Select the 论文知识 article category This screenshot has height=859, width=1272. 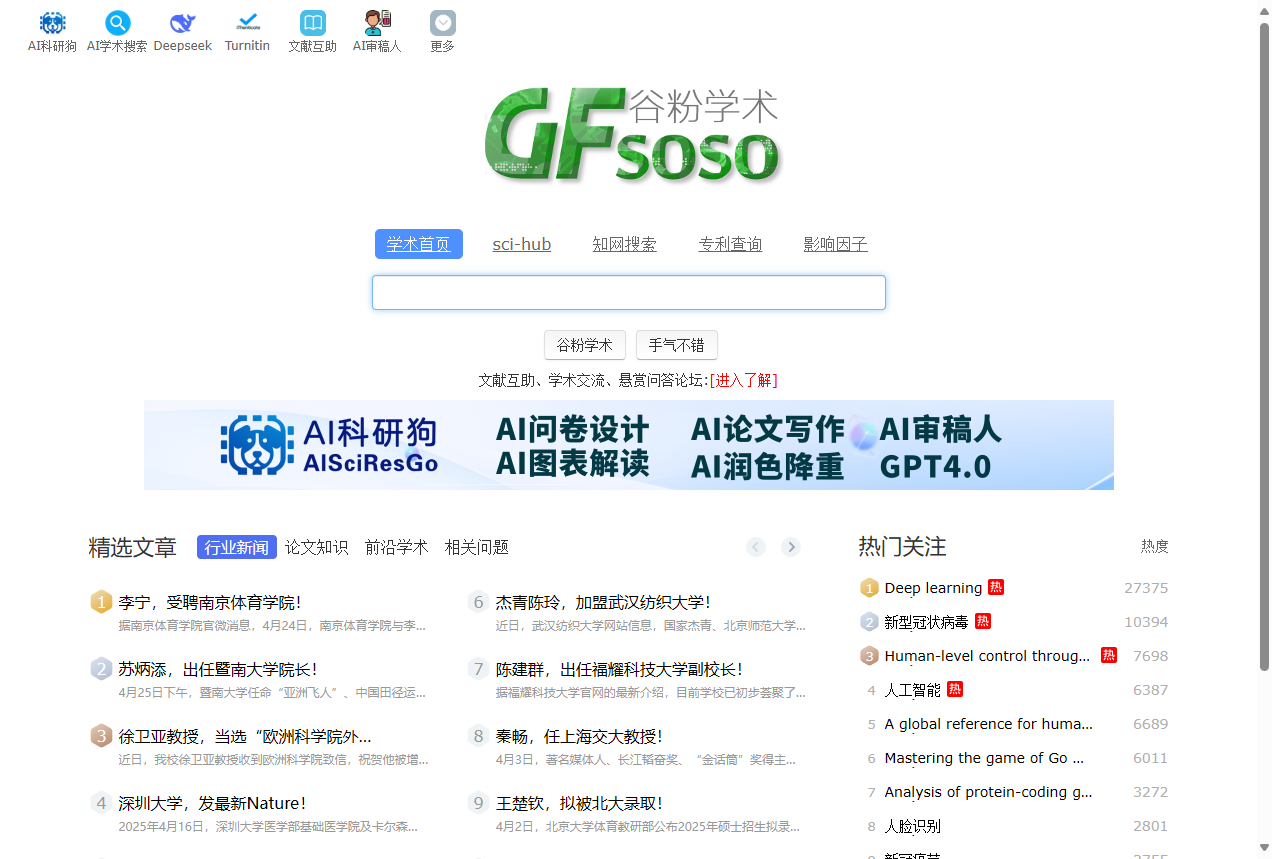[x=316, y=547]
